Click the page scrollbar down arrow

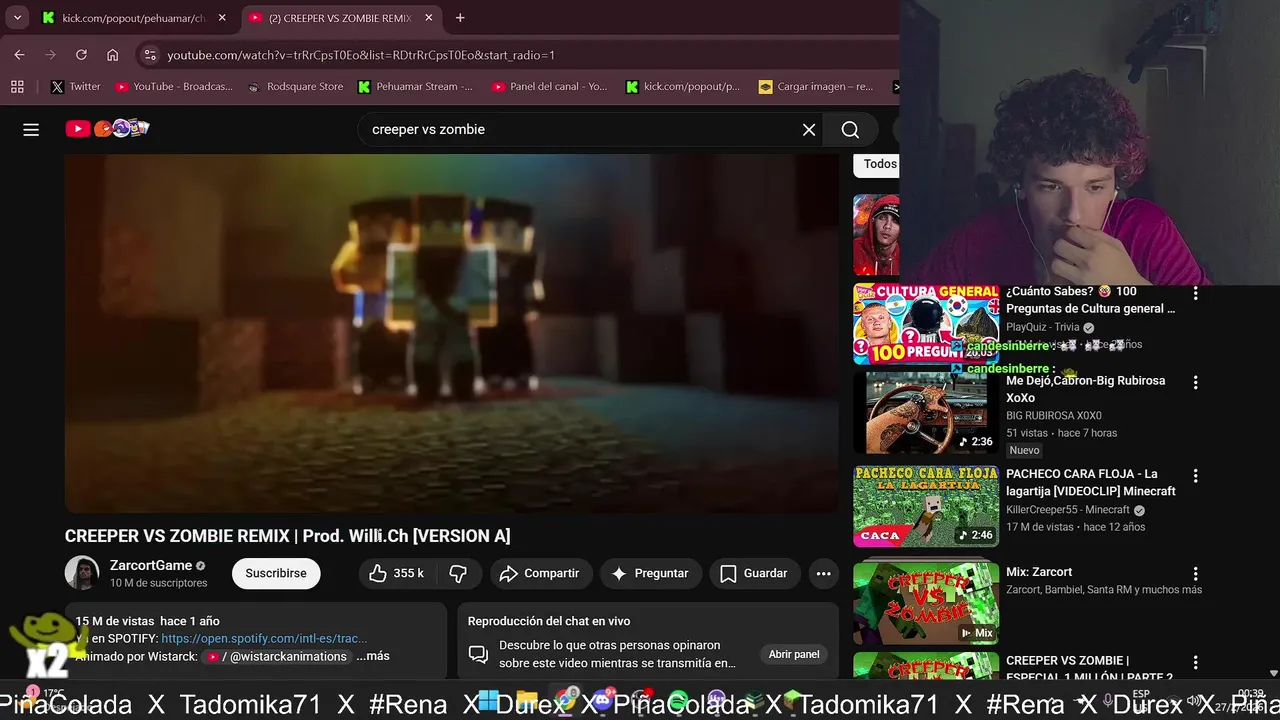pyautogui.click(x=1273, y=674)
